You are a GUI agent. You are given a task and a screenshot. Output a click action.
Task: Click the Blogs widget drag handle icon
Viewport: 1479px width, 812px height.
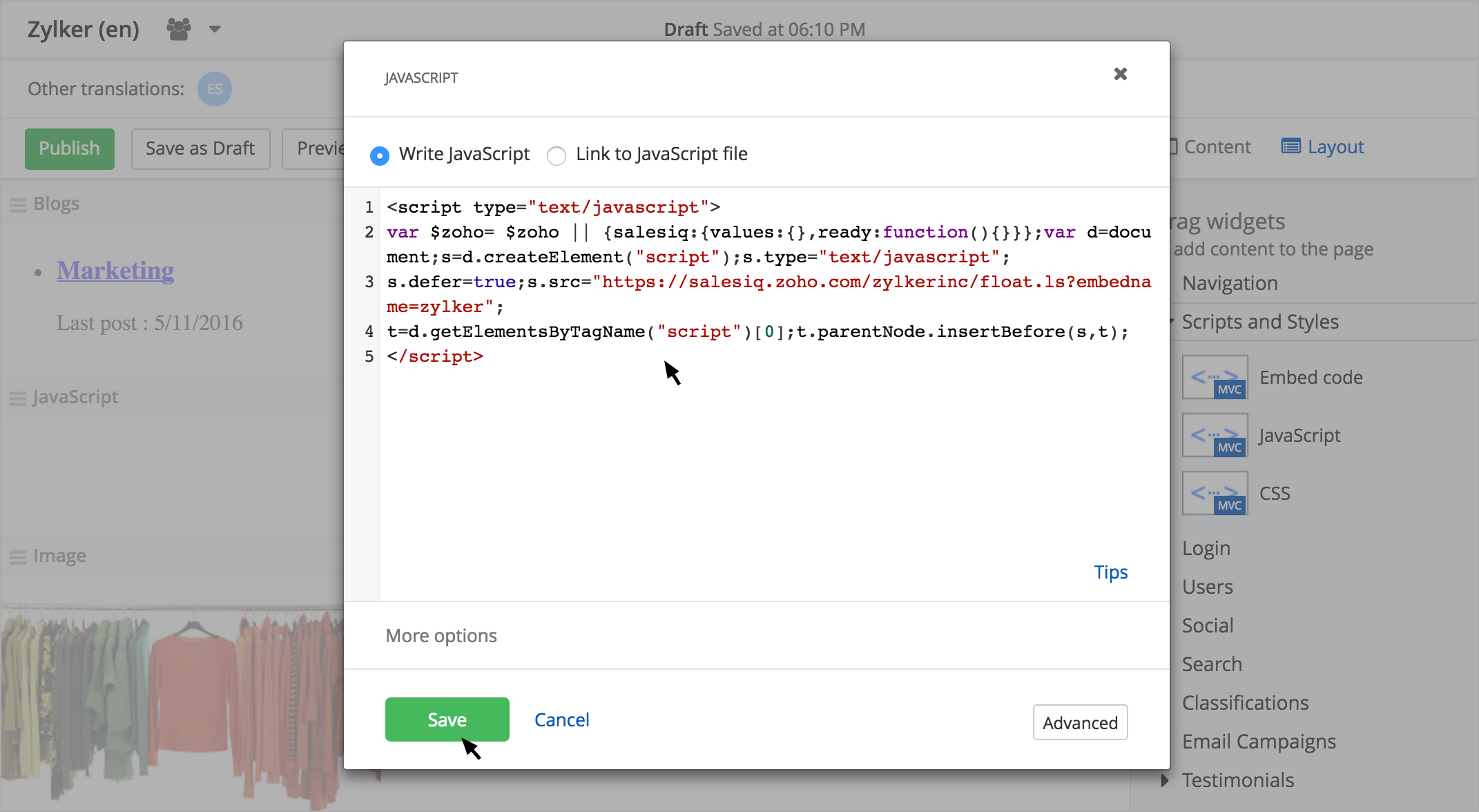click(x=18, y=204)
